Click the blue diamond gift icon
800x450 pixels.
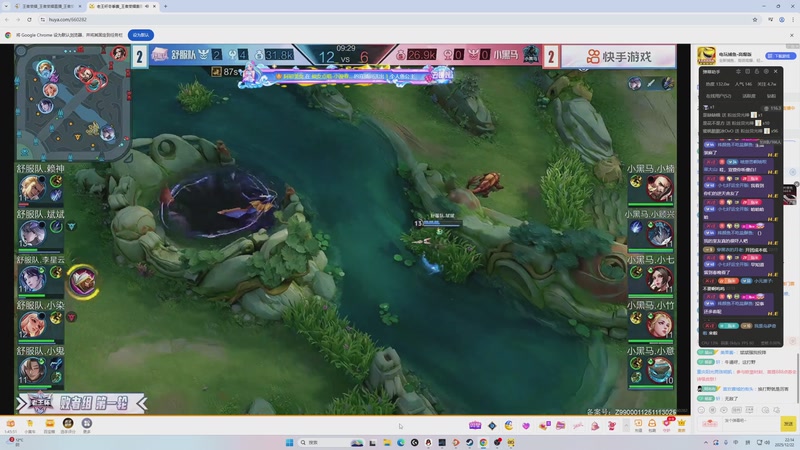click(492, 425)
